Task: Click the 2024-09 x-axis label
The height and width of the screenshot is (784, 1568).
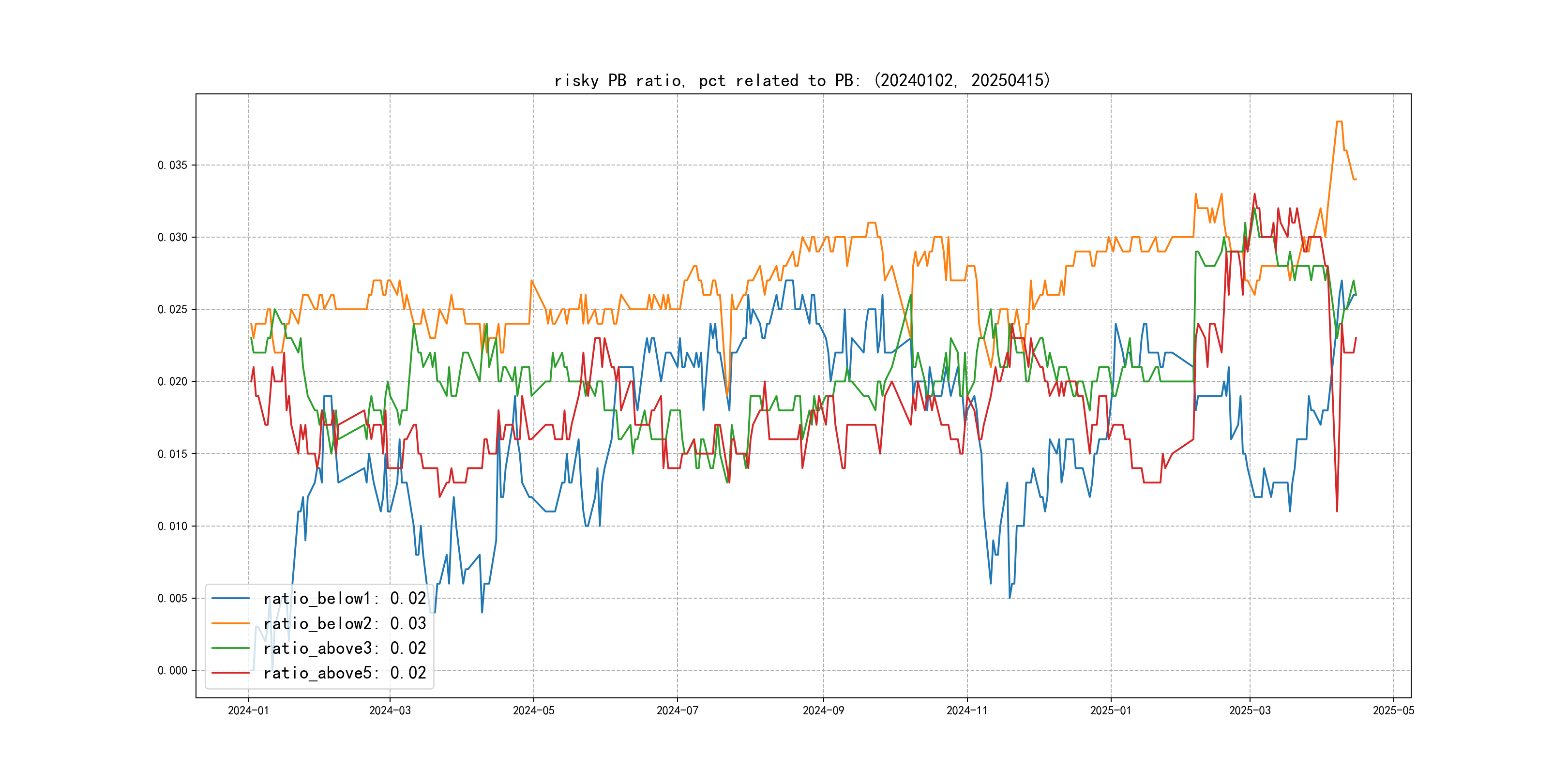Action: coord(823,710)
